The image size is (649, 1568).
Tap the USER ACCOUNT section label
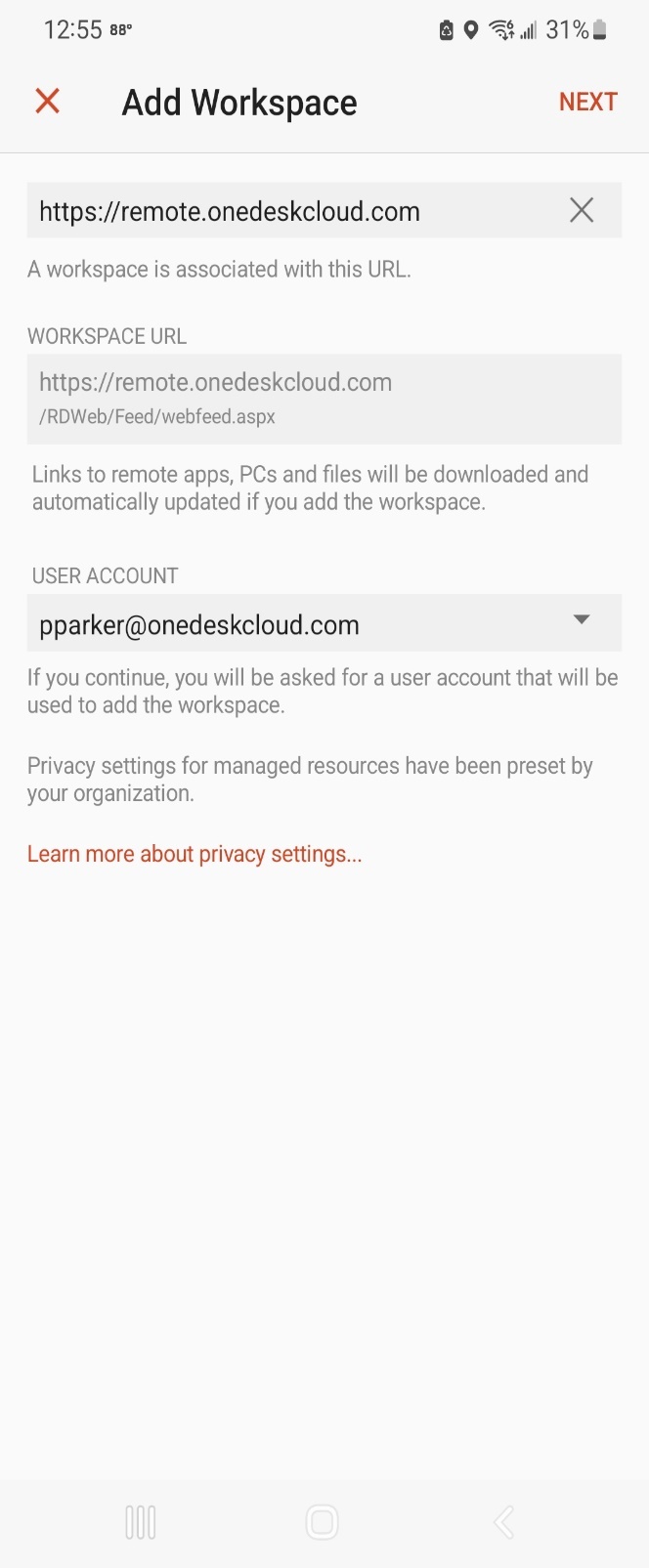pos(106,575)
